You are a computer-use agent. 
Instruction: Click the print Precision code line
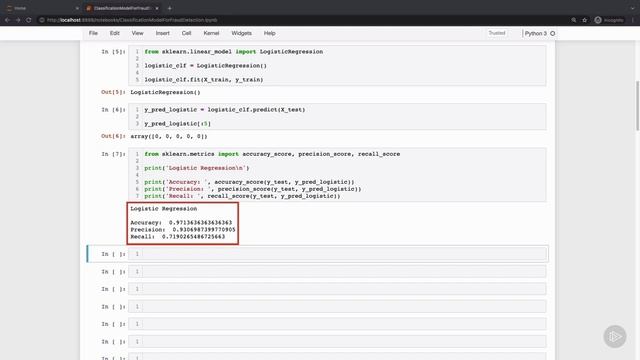coord(253,189)
